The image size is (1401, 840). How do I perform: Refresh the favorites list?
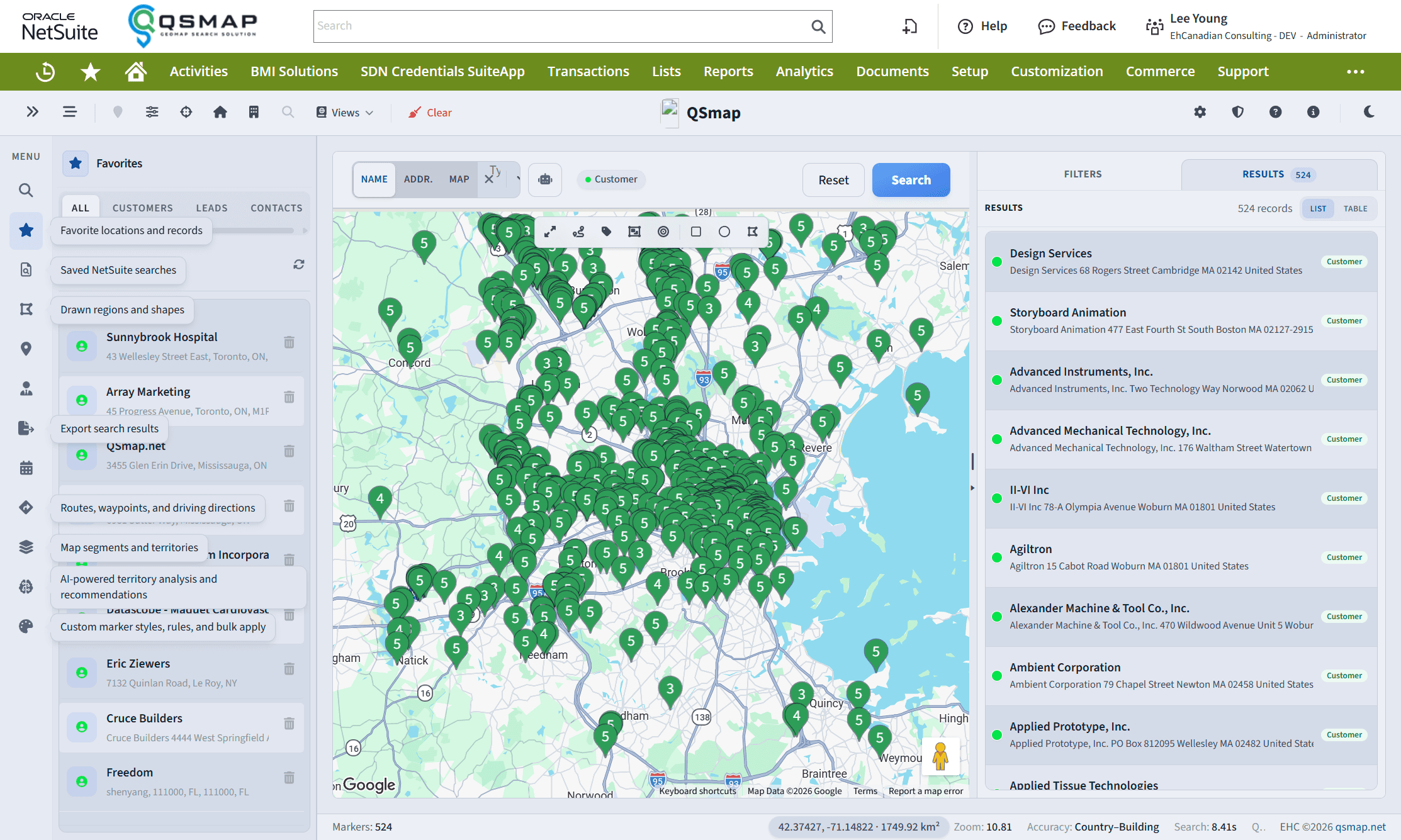[299, 264]
